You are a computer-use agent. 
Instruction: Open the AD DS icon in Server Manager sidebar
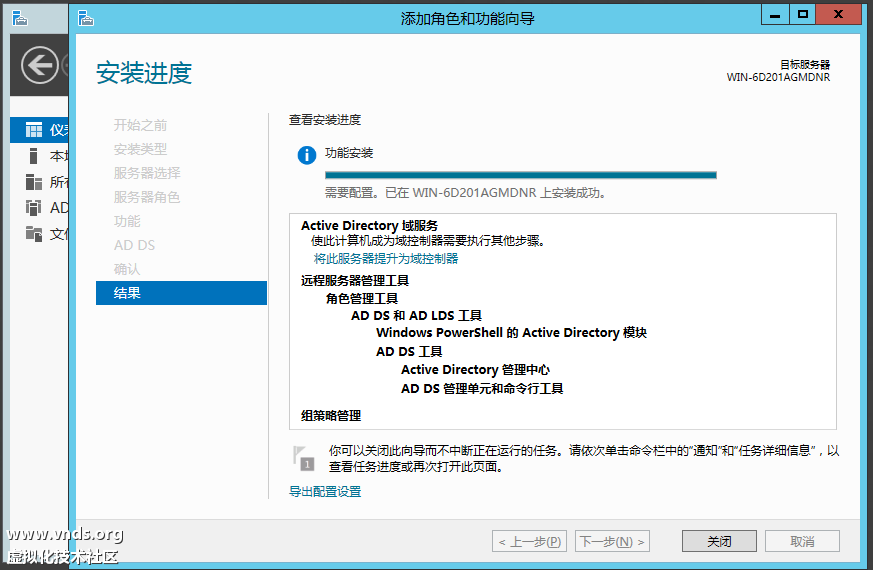[x=33, y=208]
